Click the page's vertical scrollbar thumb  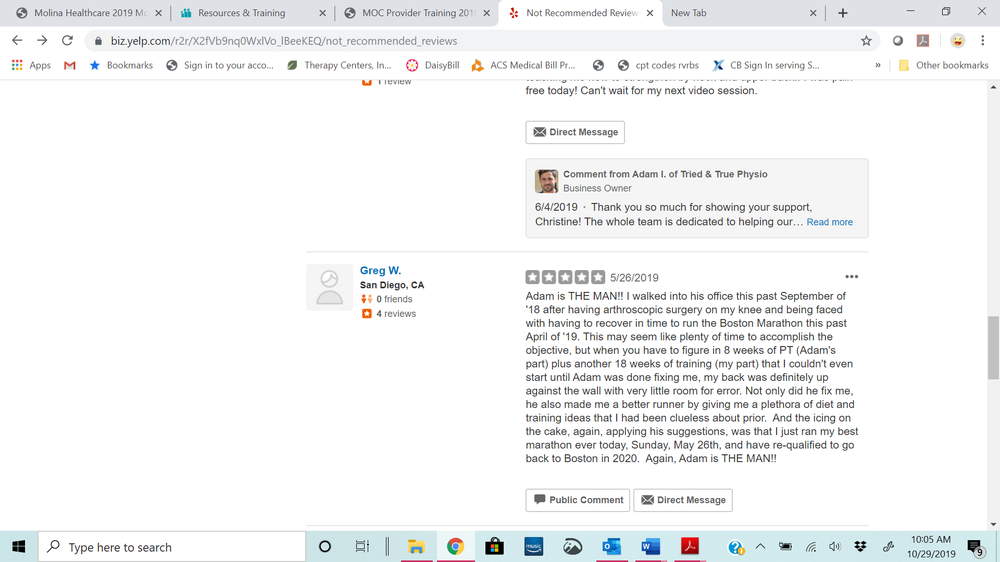(994, 348)
